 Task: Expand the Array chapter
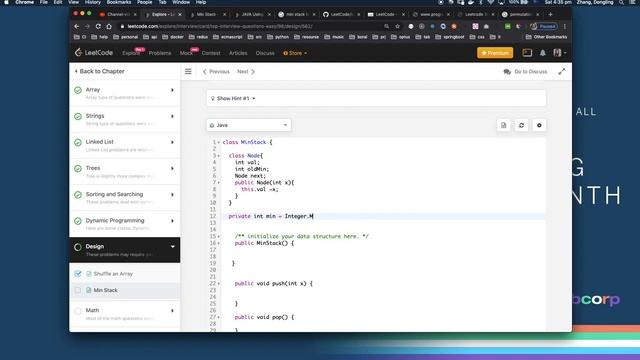pos(172,90)
